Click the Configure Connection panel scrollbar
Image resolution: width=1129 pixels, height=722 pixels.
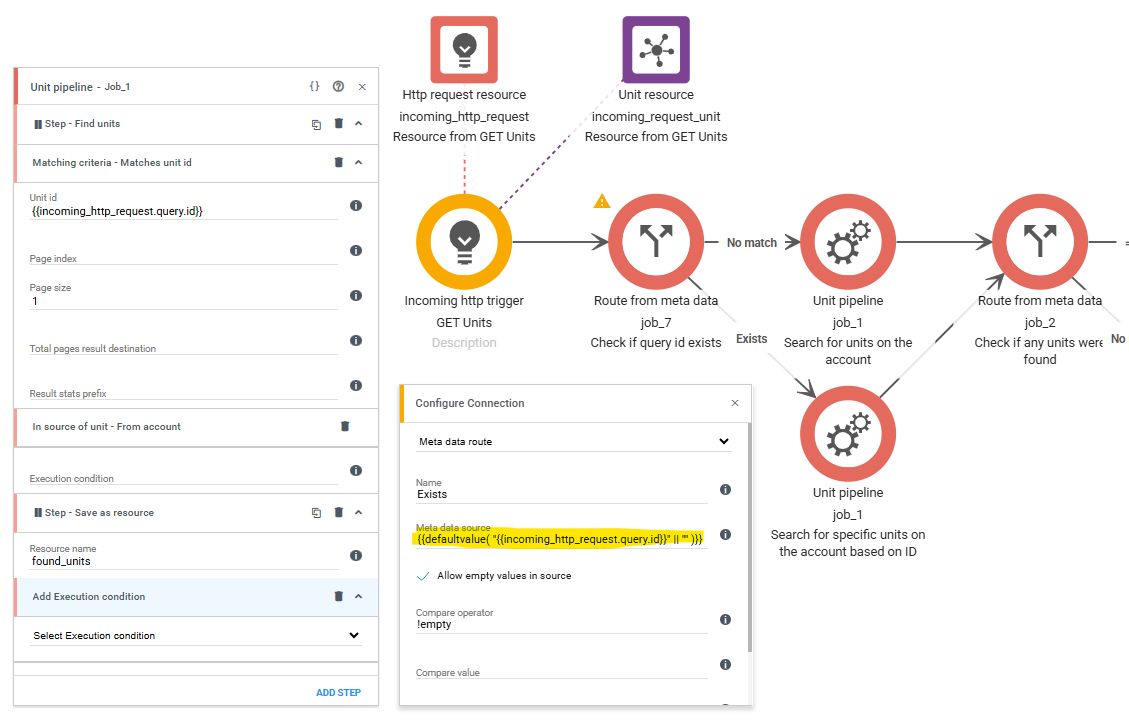(x=750, y=537)
